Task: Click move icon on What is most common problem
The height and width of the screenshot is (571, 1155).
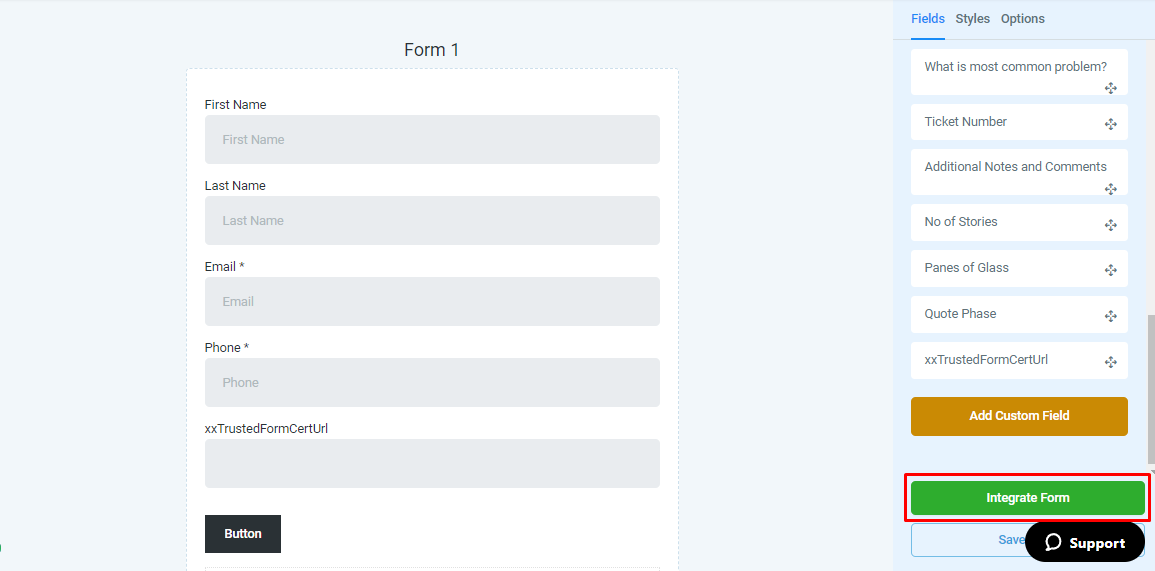Action: coord(1110,88)
